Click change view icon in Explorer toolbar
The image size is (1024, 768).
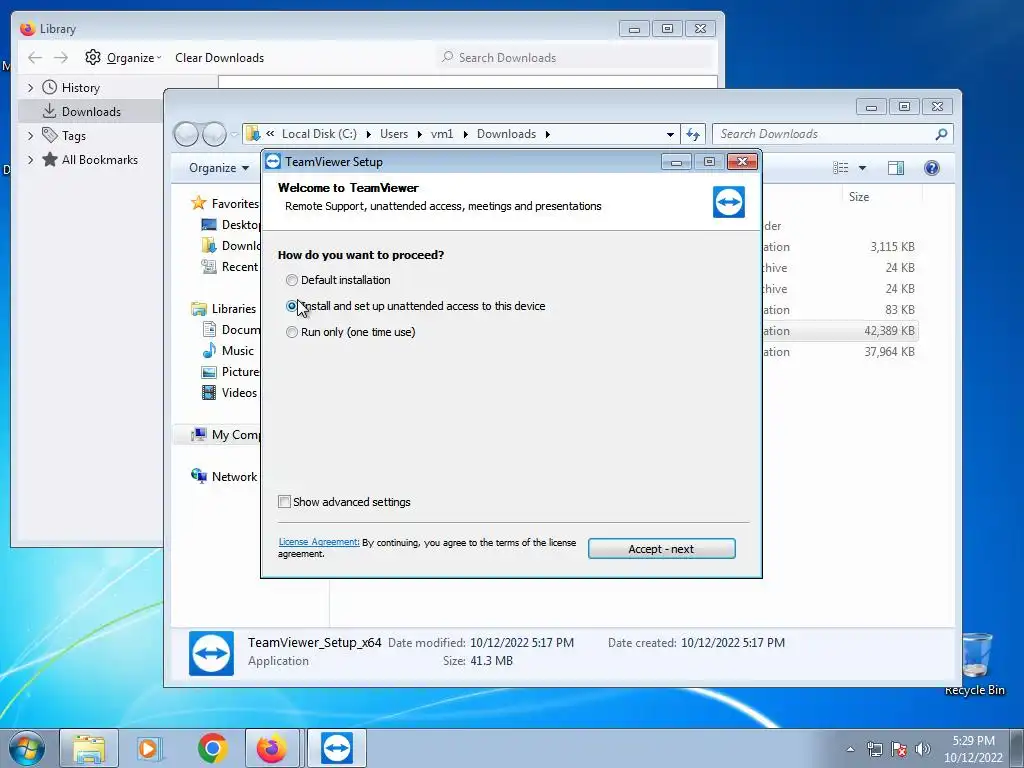pyautogui.click(x=840, y=168)
